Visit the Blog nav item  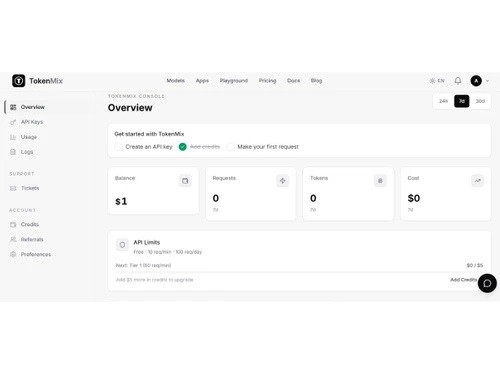click(316, 81)
